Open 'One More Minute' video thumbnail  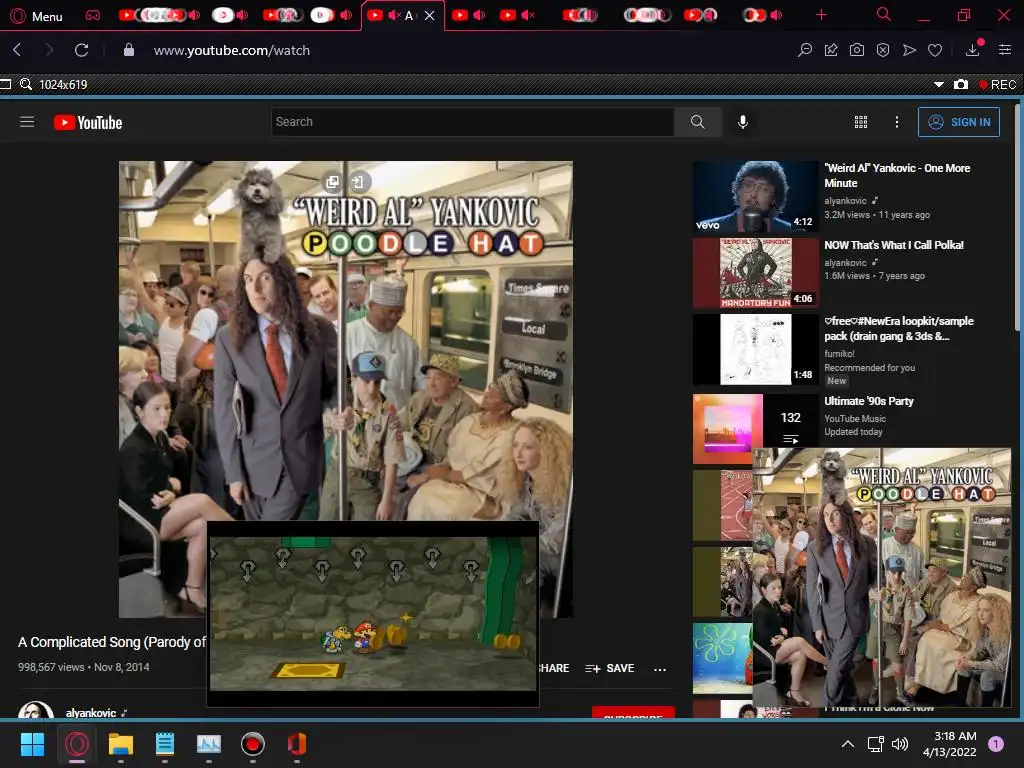coord(756,197)
